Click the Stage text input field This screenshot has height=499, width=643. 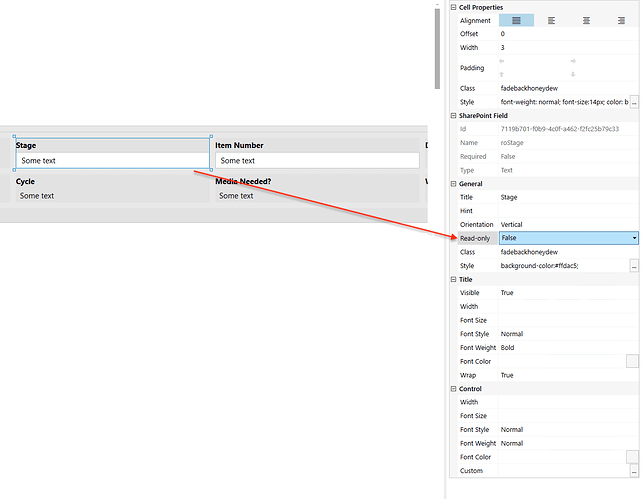click(x=112, y=160)
